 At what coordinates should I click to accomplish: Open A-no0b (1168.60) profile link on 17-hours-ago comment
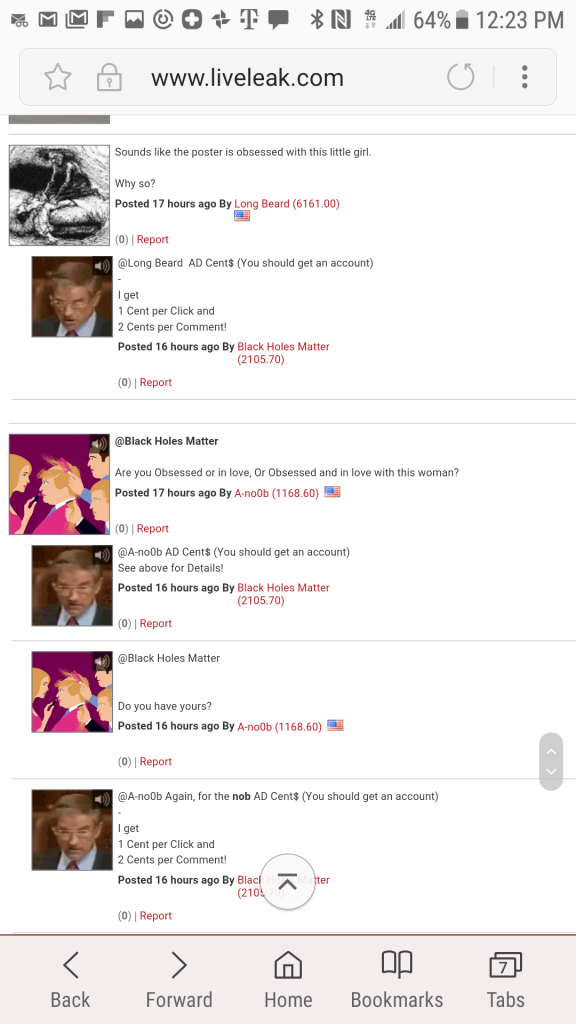click(277, 493)
